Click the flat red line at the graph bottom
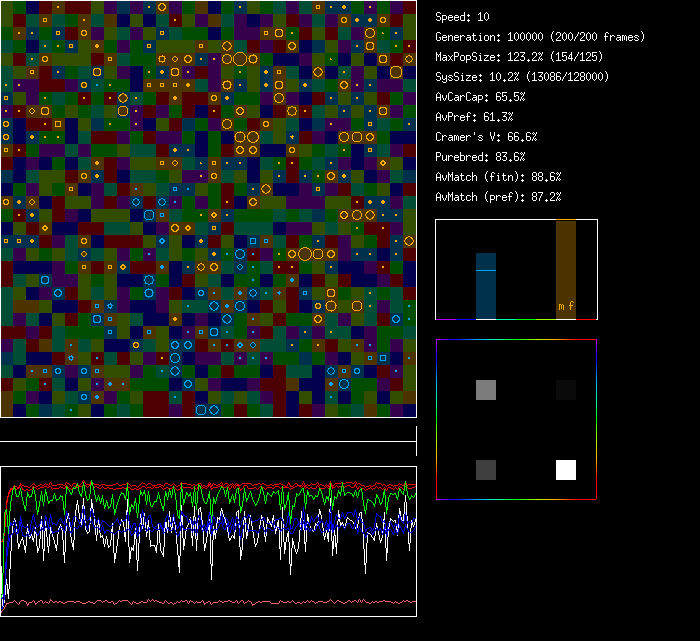This screenshot has width=700, height=641. click(208, 602)
